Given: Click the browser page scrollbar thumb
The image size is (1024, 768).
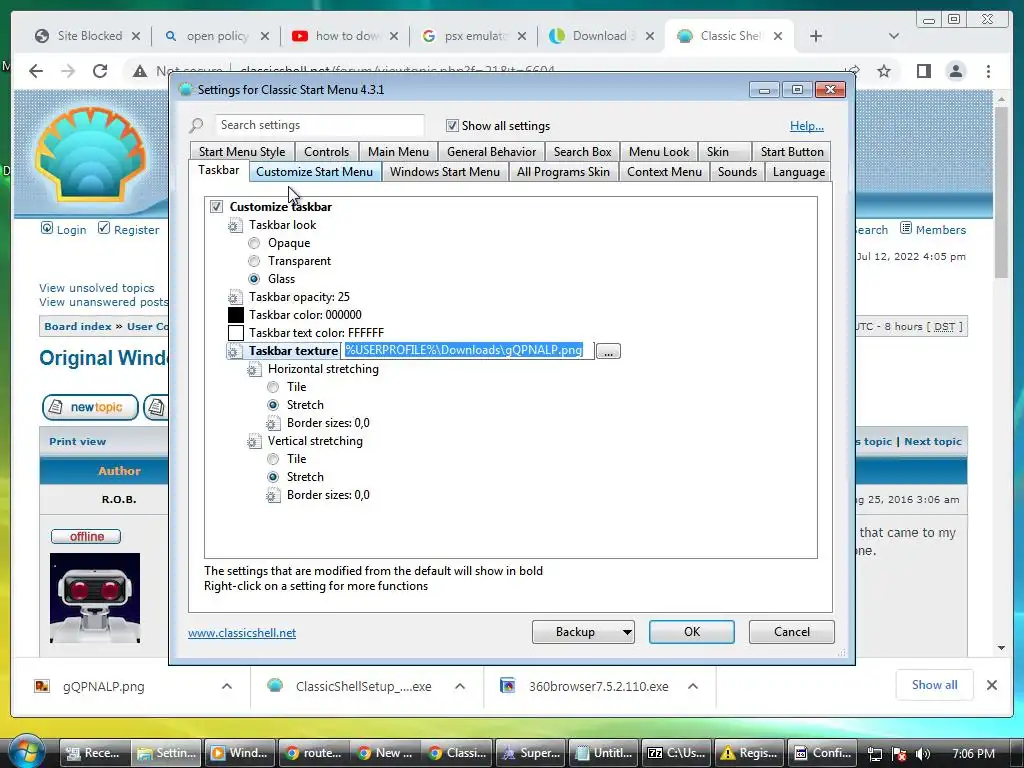Looking at the screenshot, I should point(1001,193).
